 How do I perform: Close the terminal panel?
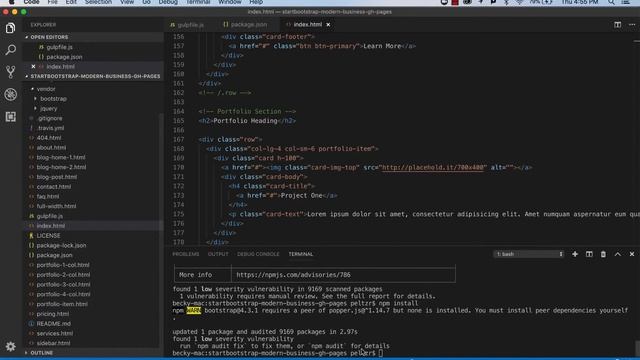pos(632,254)
